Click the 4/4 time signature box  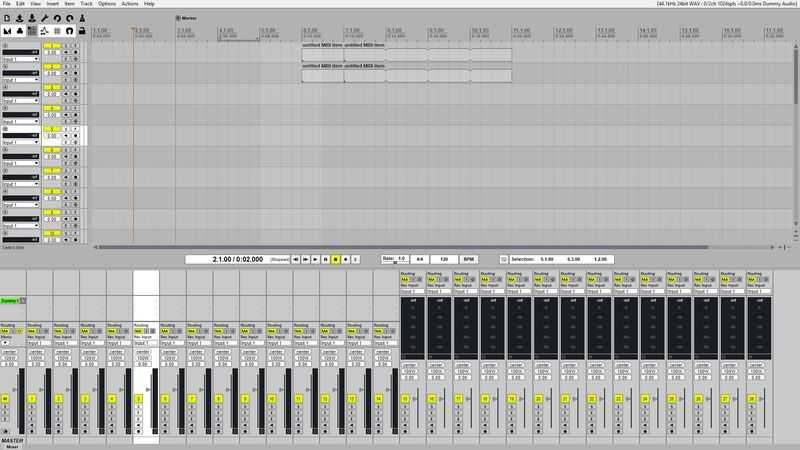coord(419,259)
